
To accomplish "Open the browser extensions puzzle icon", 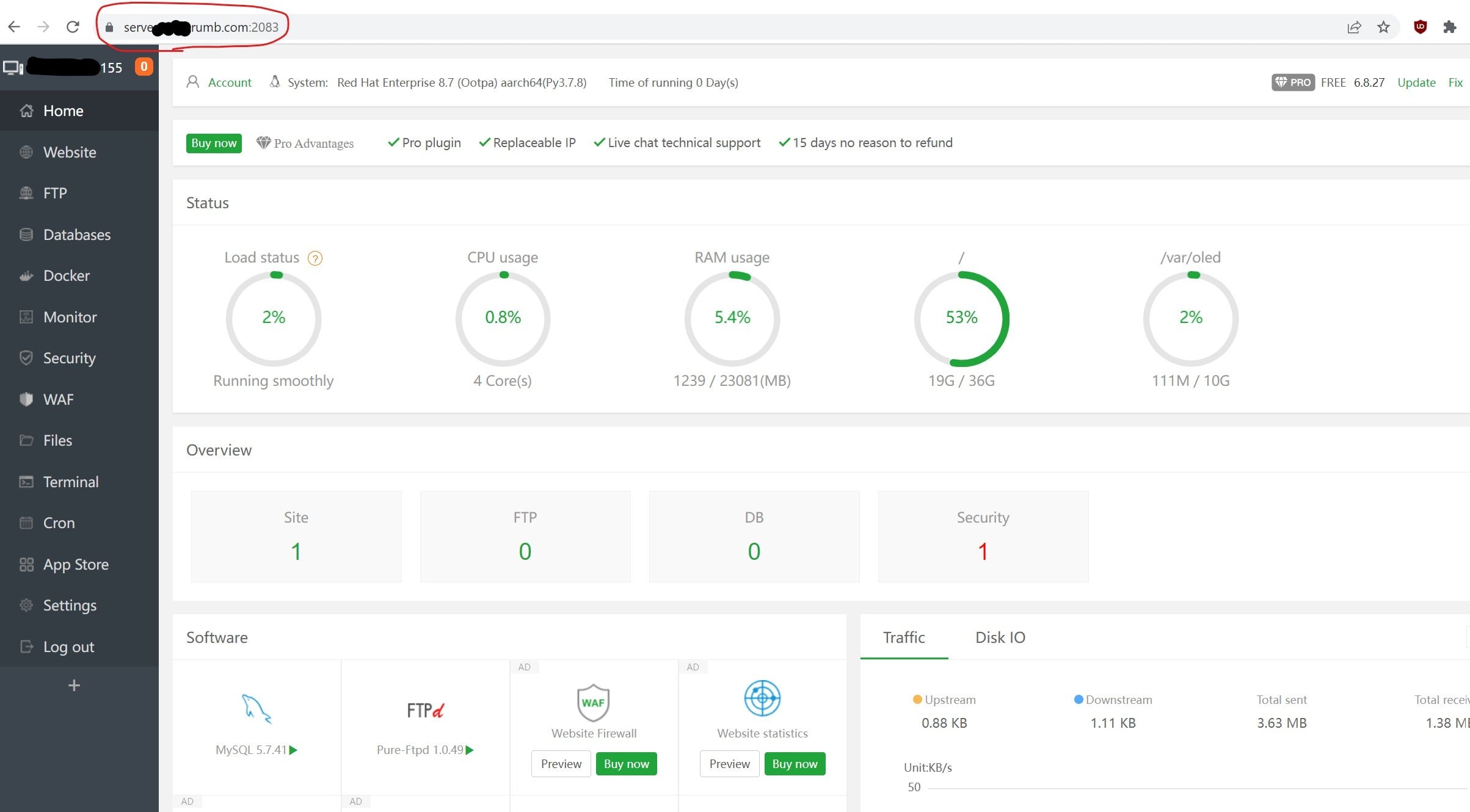I will pos(1449,27).
